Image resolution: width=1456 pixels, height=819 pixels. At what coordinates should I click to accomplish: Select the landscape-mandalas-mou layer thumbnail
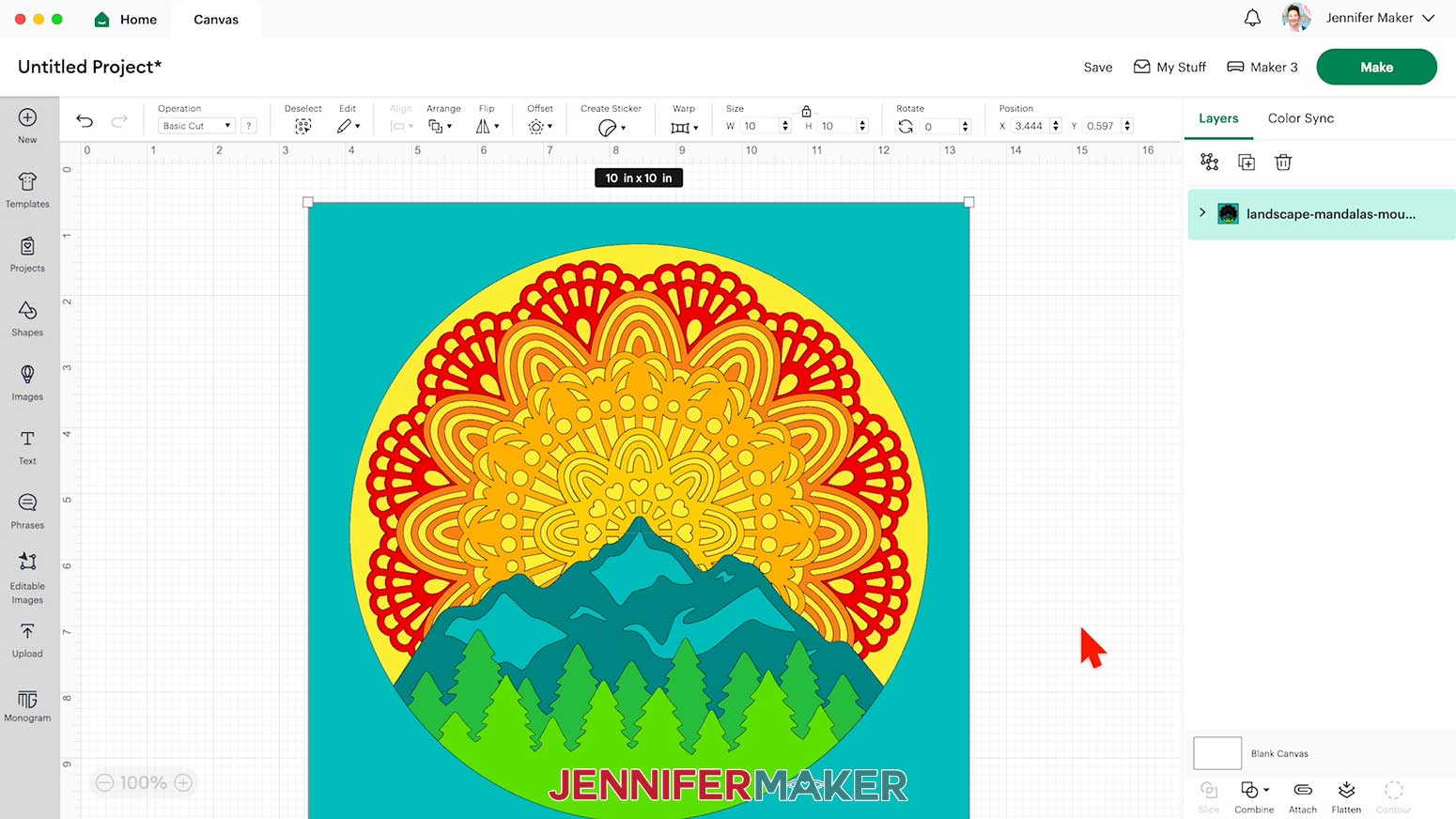pyautogui.click(x=1228, y=214)
